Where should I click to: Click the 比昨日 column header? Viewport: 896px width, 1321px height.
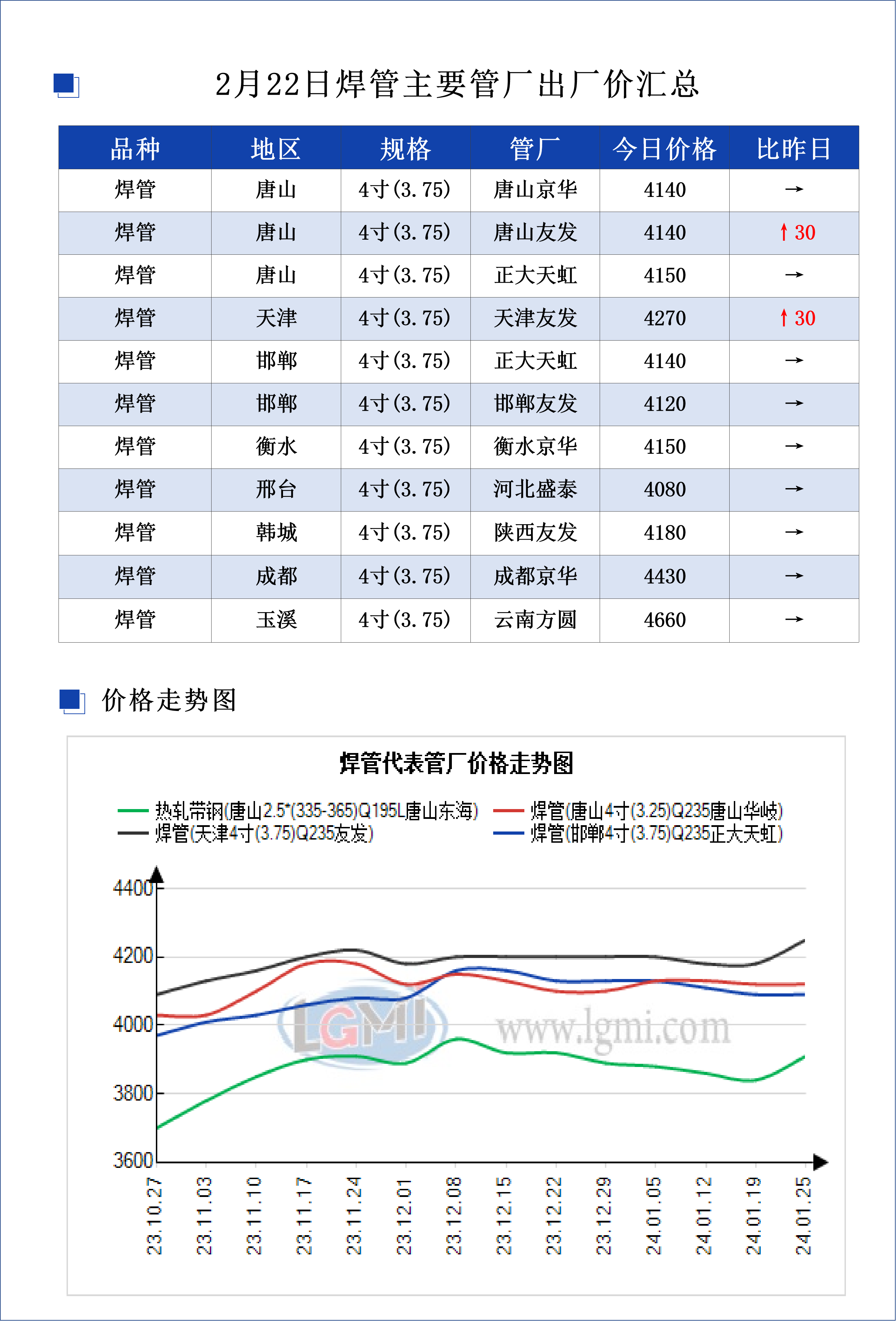(794, 149)
